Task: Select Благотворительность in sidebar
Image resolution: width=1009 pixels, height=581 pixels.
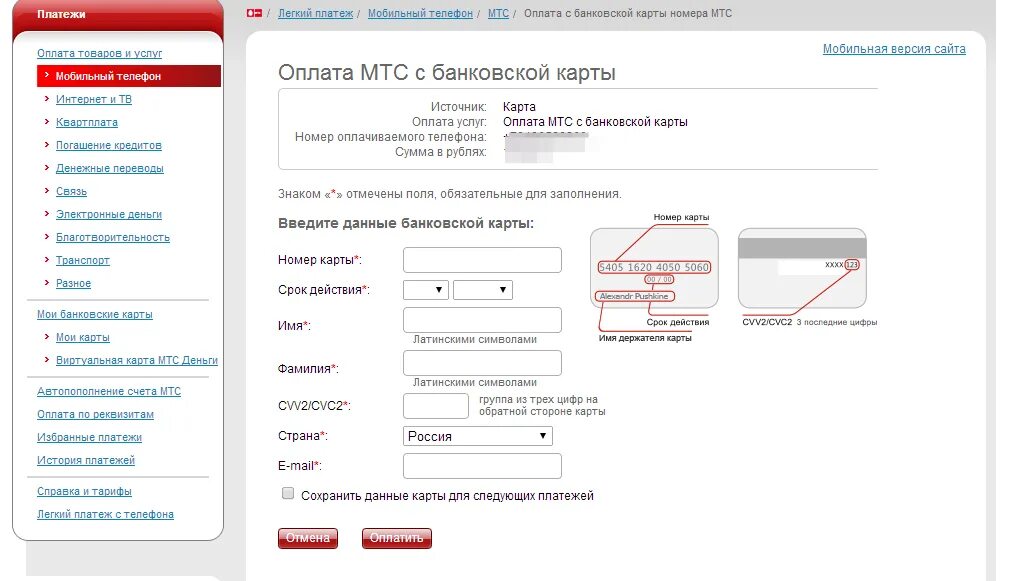Action: click(113, 237)
